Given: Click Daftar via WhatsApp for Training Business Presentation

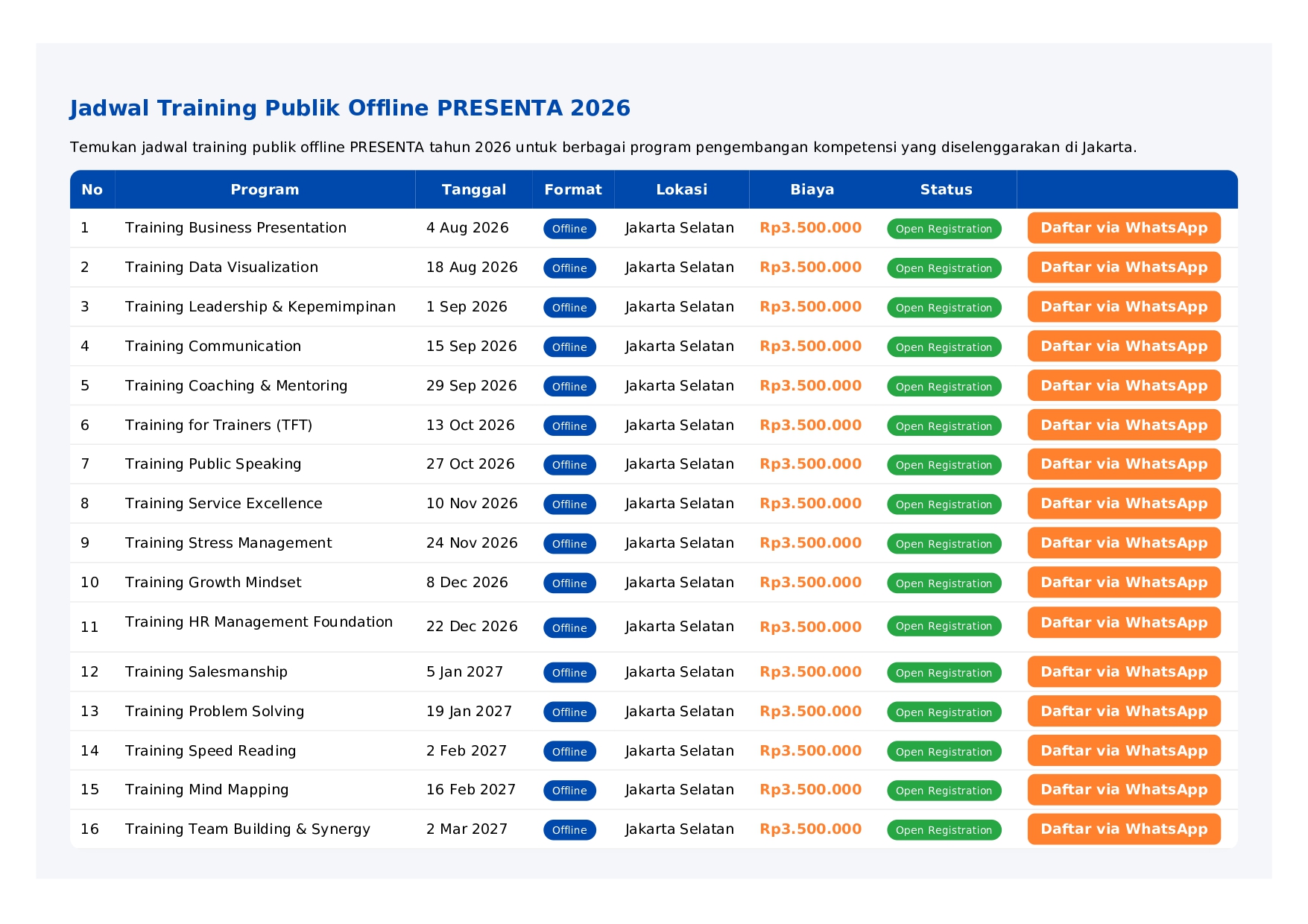Looking at the screenshot, I should pos(1124,228).
